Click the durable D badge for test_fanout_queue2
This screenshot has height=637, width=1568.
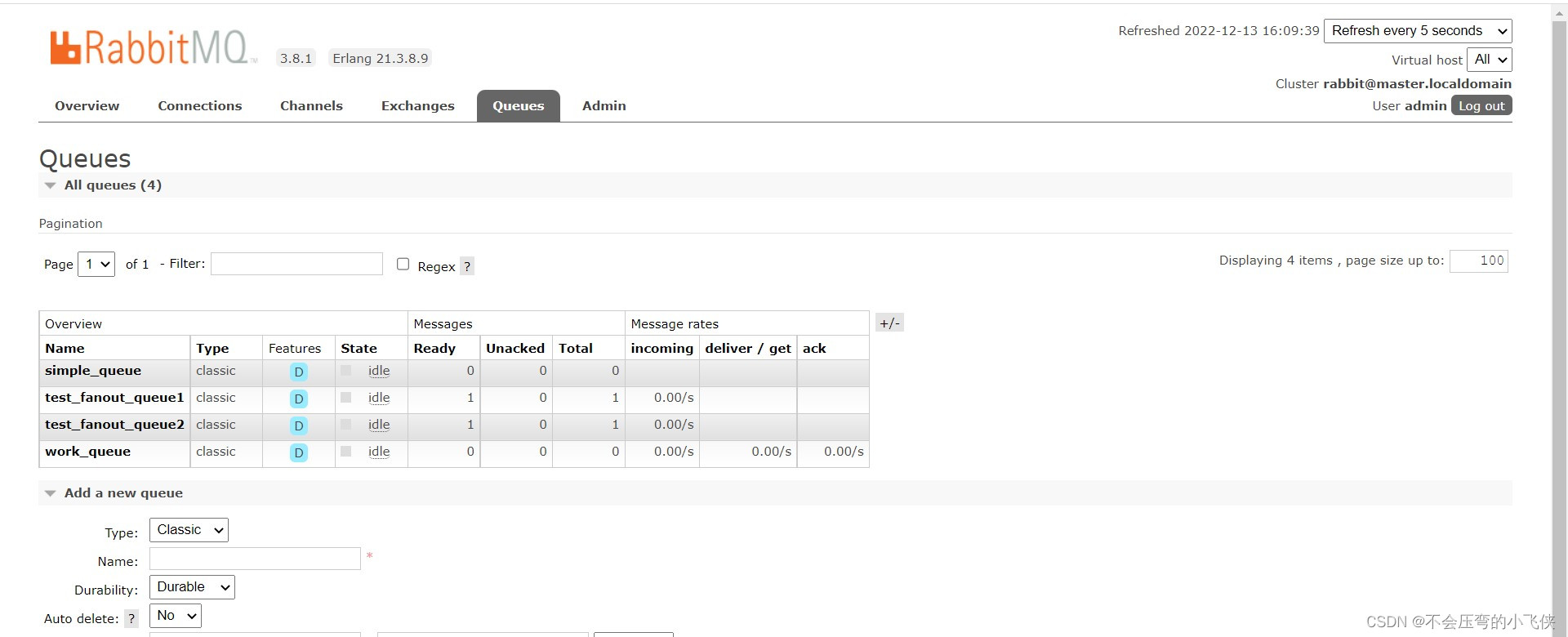299,426
